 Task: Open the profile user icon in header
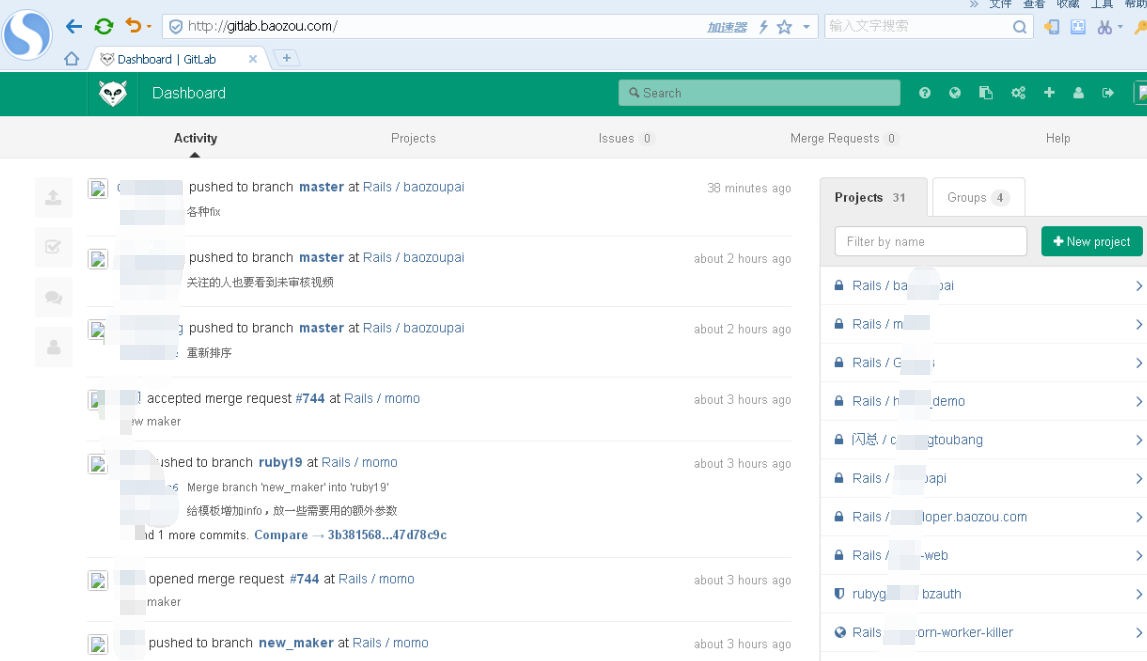(1078, 93)
